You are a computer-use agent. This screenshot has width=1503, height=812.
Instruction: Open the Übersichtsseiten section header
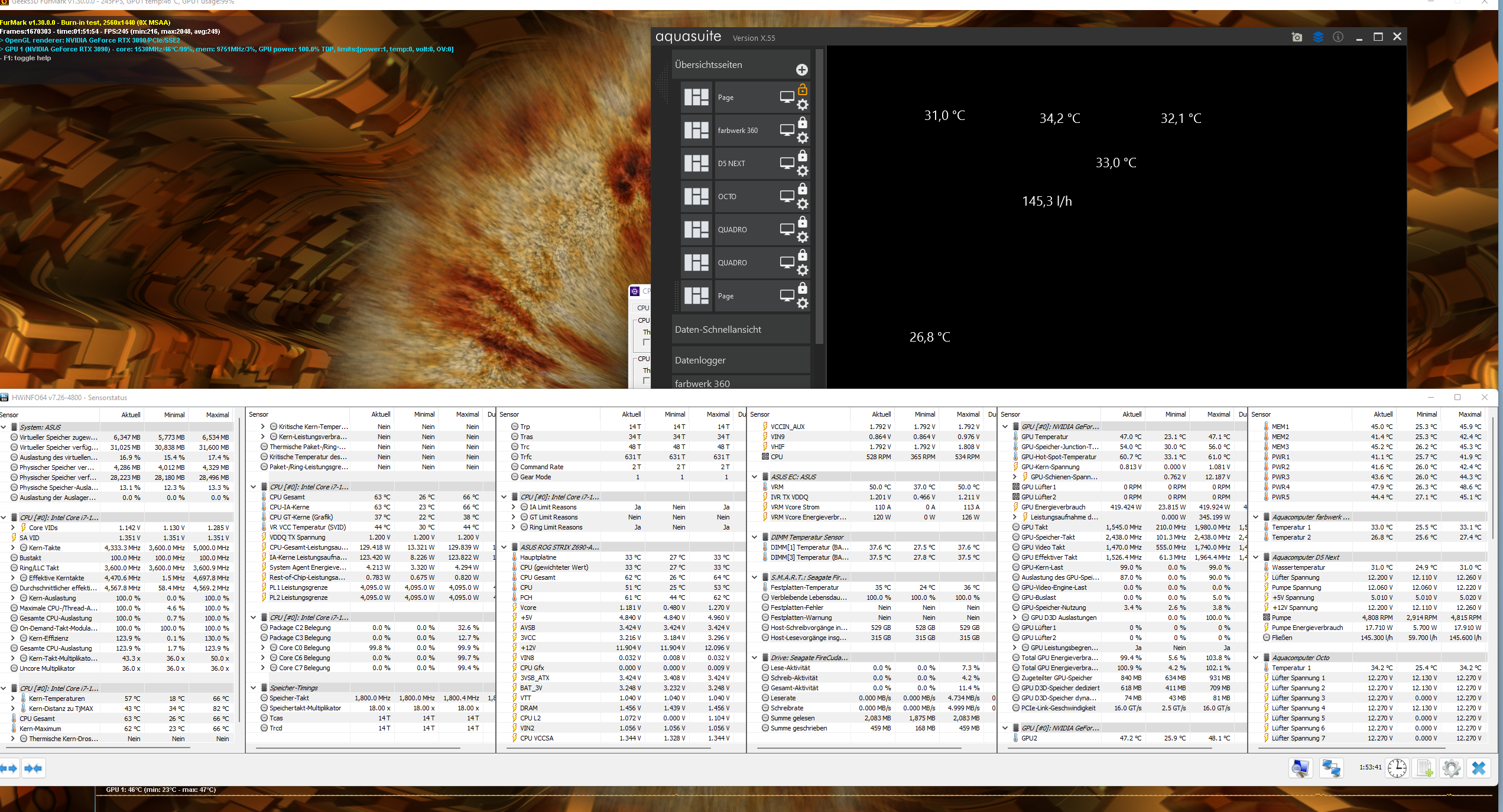point(741,65)
